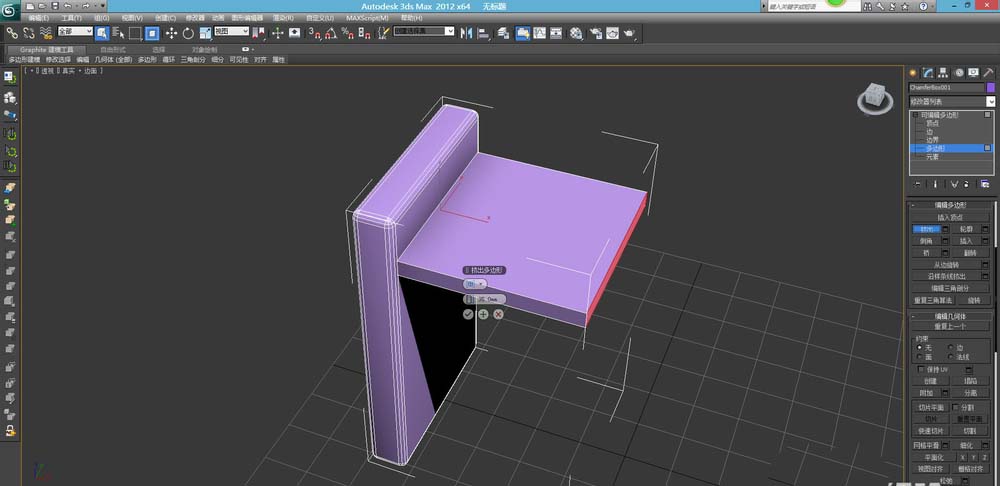Open the Render Setup icon
This screenshot has height=486, width=1000.
tap(596, 33)
